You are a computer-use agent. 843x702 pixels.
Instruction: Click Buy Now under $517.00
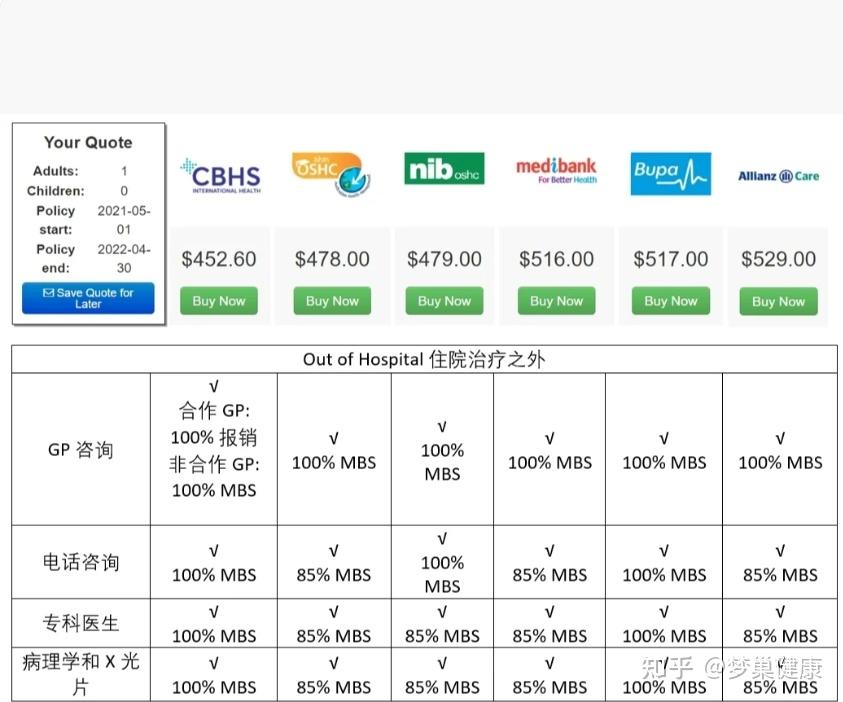point(670,301)
